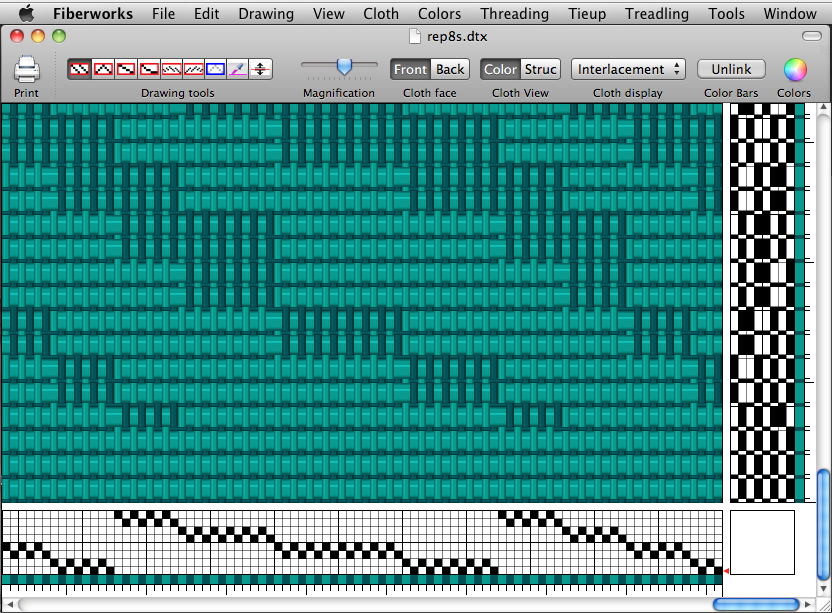Select the red point-twill zigzag drawing tool
Screen dimensions: 832x613
coord(102,69)
